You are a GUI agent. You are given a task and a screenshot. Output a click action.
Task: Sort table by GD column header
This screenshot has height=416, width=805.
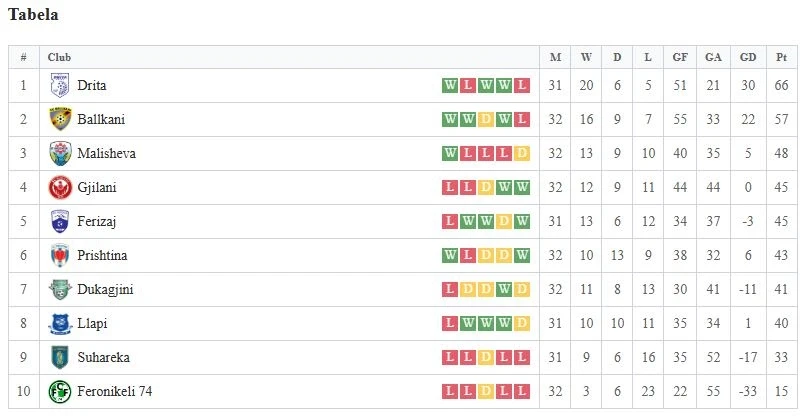point(748,57)
